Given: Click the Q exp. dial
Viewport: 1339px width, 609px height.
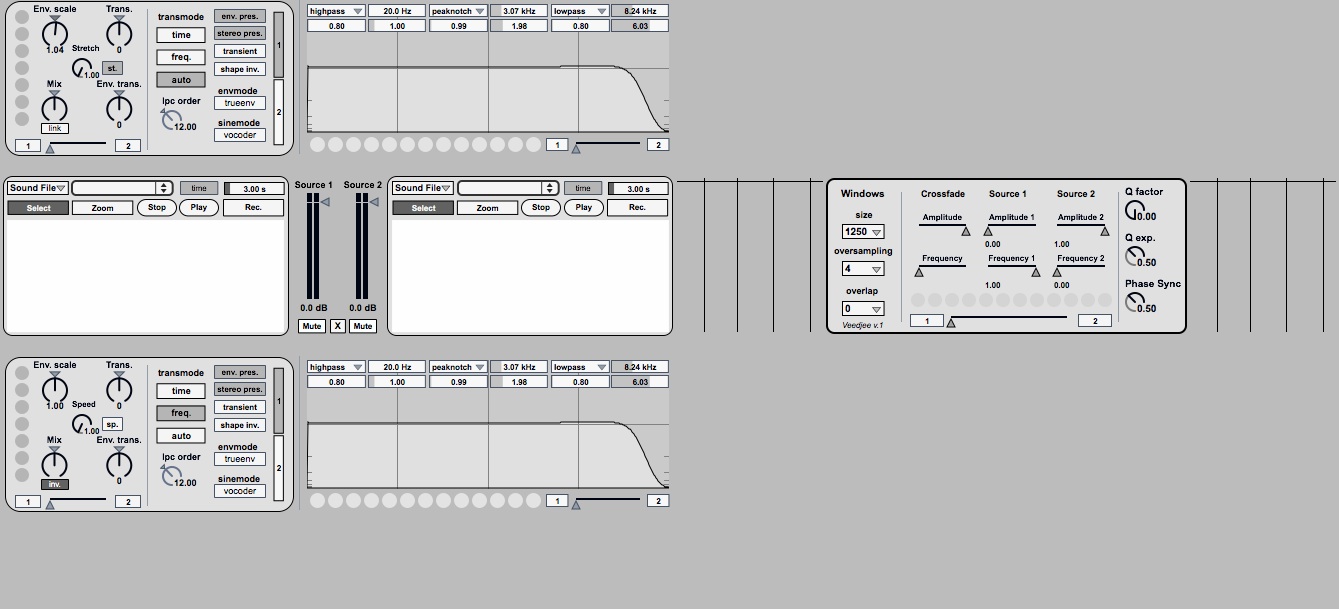Looking at the screenshot, I should point(1135,256).
